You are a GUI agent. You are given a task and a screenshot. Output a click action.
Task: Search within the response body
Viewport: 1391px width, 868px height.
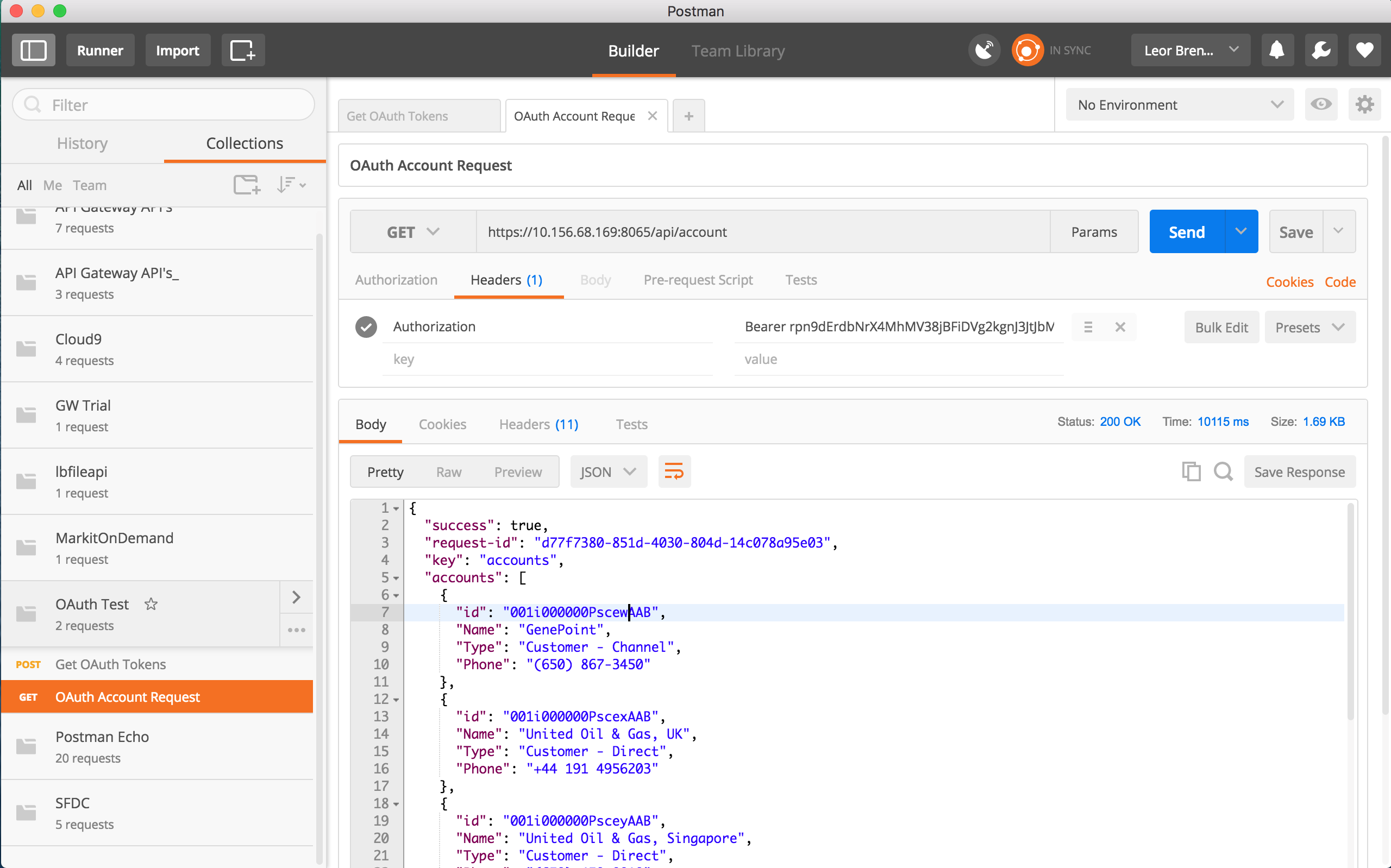click(x=1223, y=472)
